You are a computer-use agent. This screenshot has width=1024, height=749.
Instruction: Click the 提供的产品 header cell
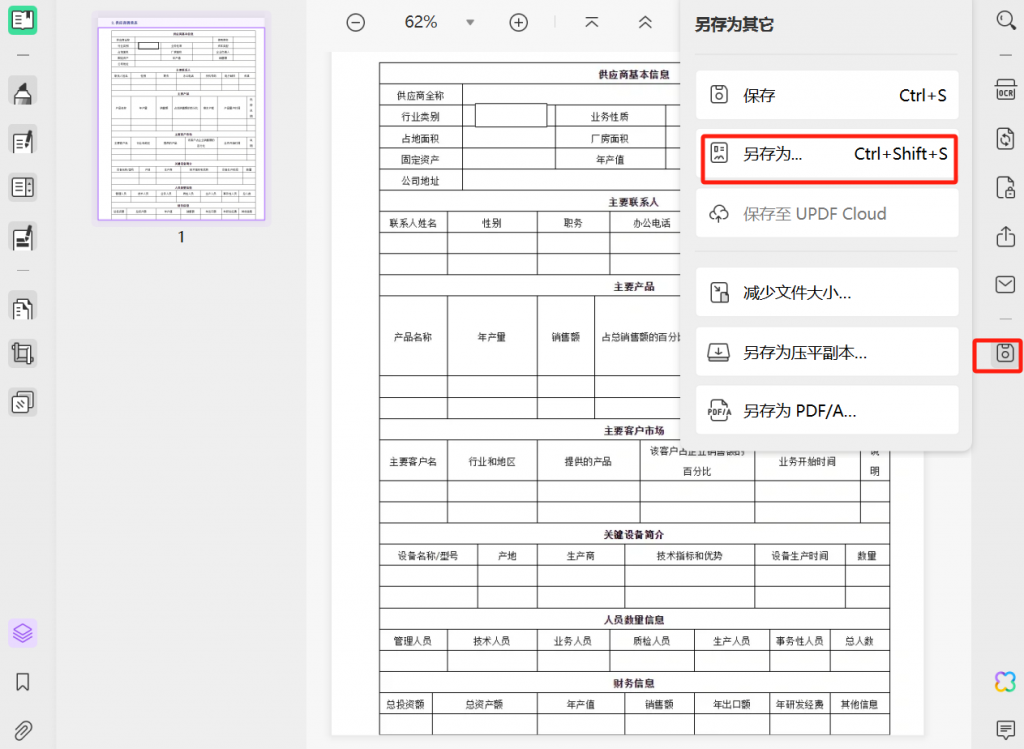point(588,462)
